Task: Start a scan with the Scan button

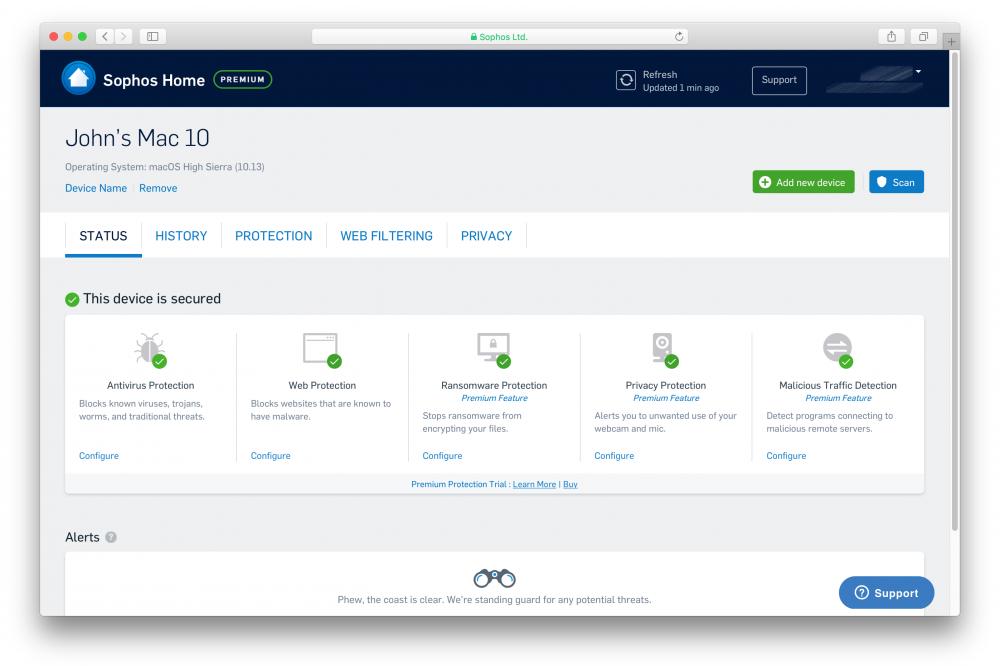Action: point(896,182)
